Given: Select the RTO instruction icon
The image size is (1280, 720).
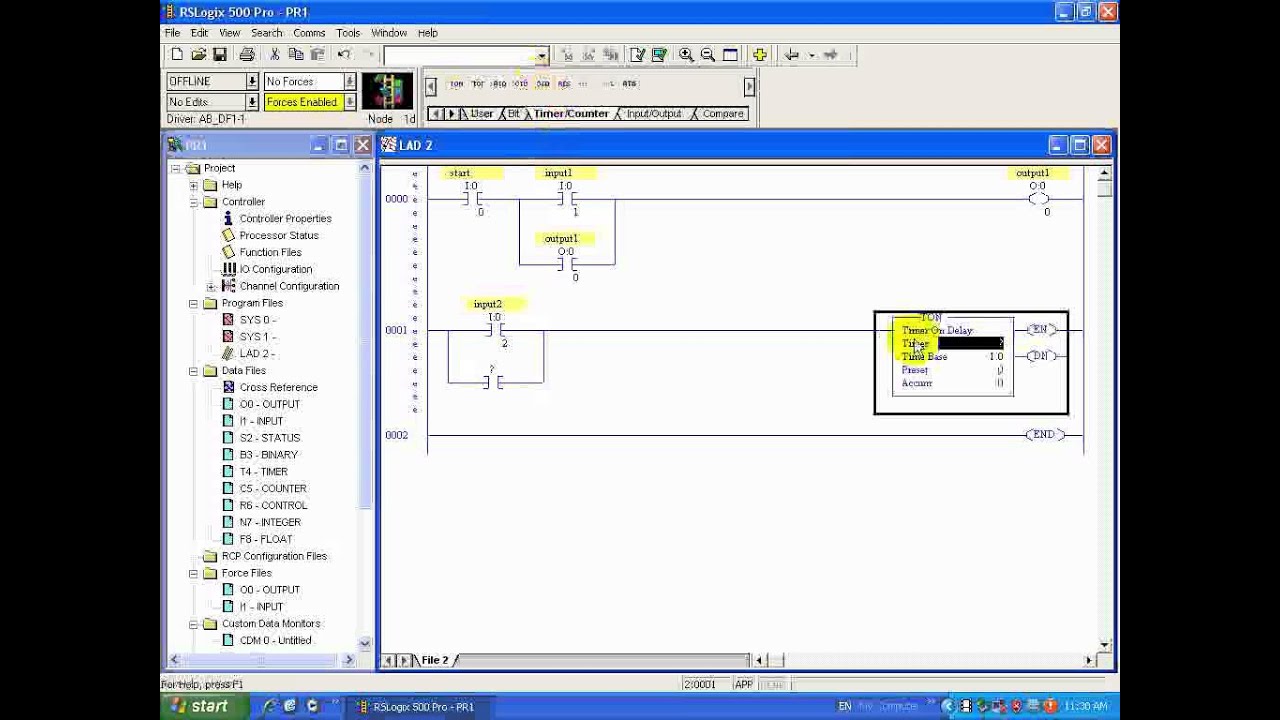Looking at the screenshot, I should (499, 84).
